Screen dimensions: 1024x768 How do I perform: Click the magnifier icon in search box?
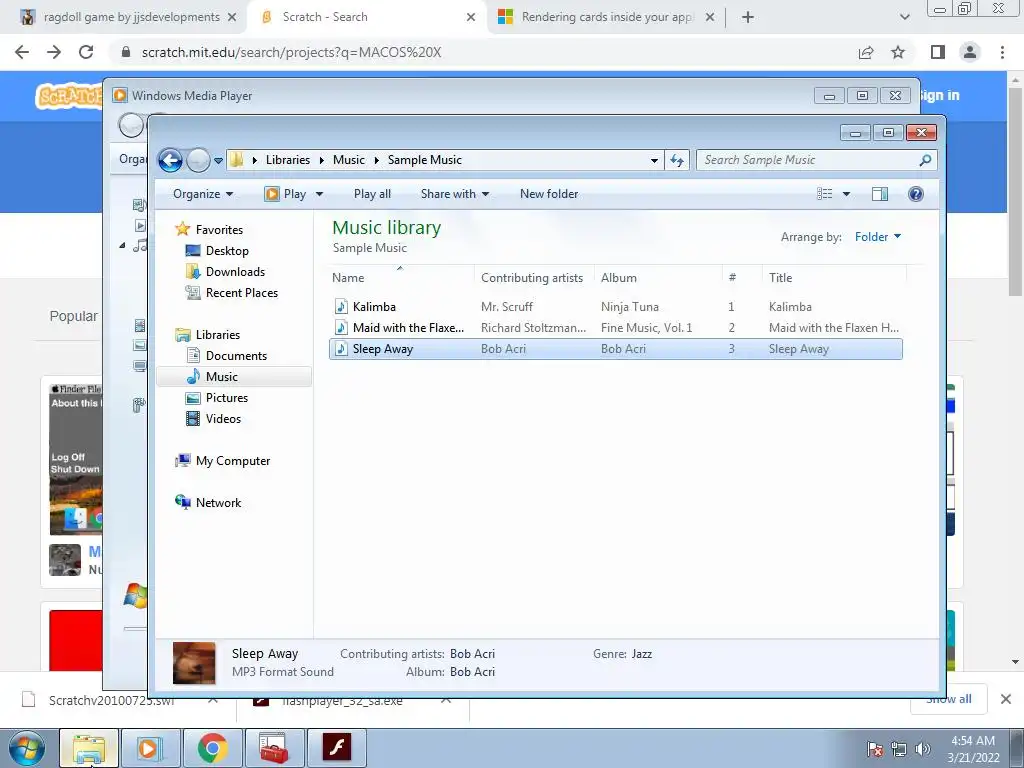click(925, 160)
